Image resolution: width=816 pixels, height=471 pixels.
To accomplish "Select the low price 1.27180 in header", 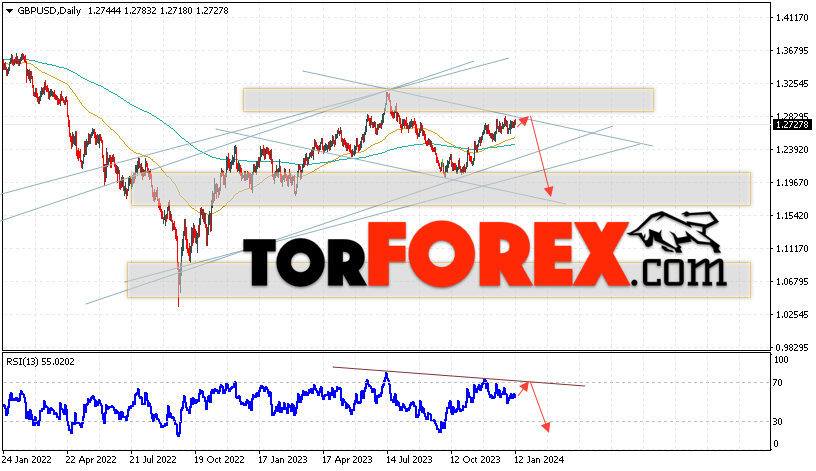I will [x=176, y=10].
